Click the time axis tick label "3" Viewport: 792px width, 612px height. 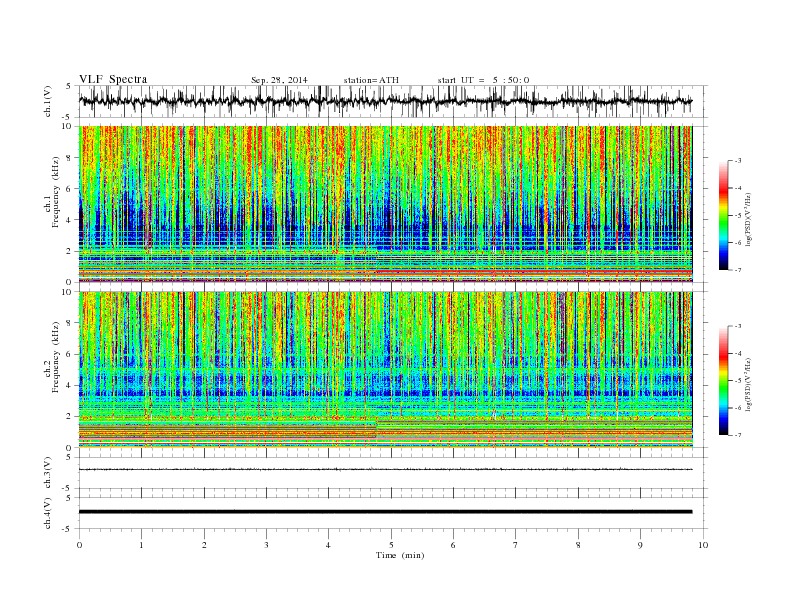click(x=266, y=545)
